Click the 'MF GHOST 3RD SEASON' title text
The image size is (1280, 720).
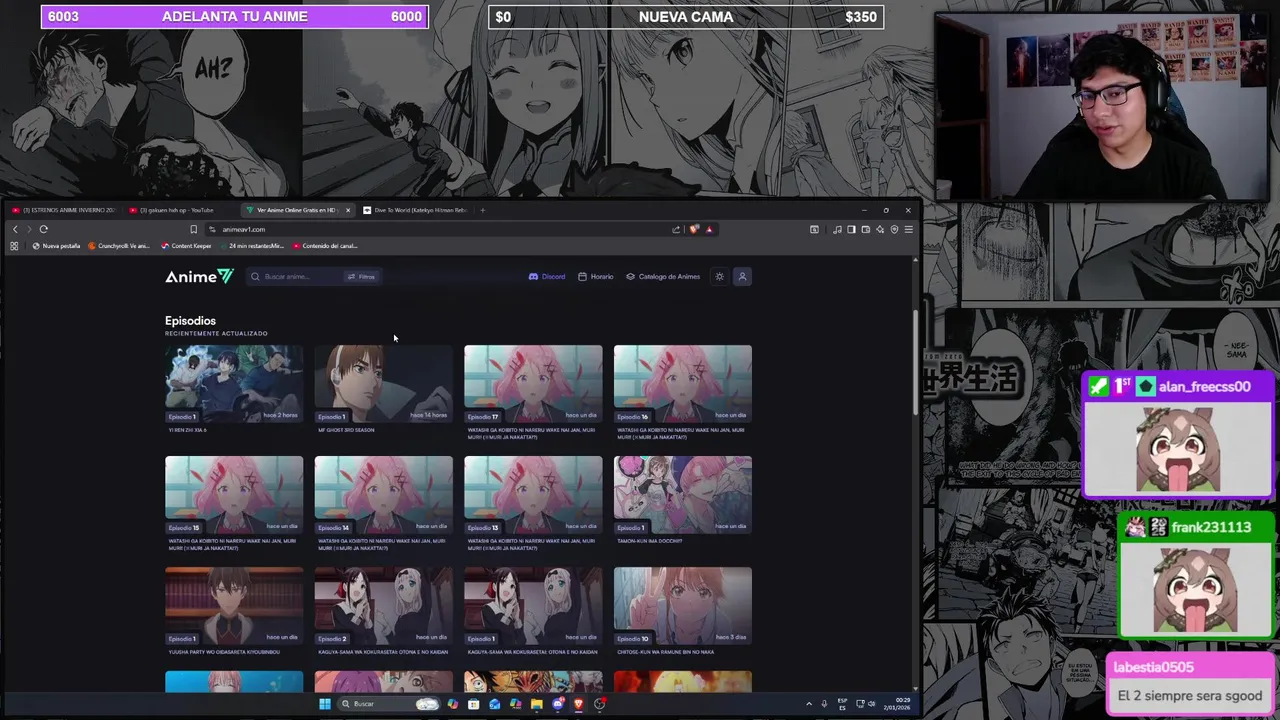coord(346,430)
